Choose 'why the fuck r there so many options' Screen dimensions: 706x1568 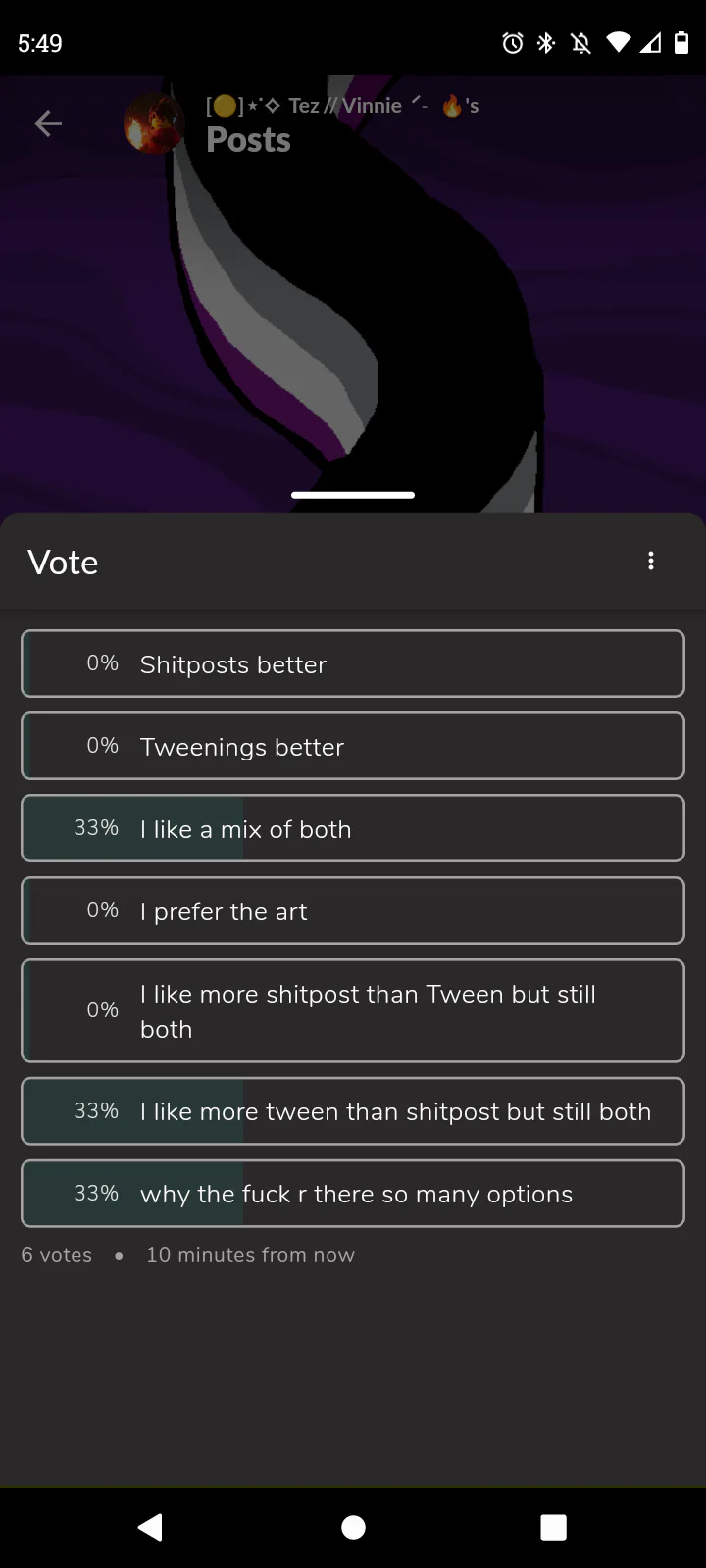353,1193
